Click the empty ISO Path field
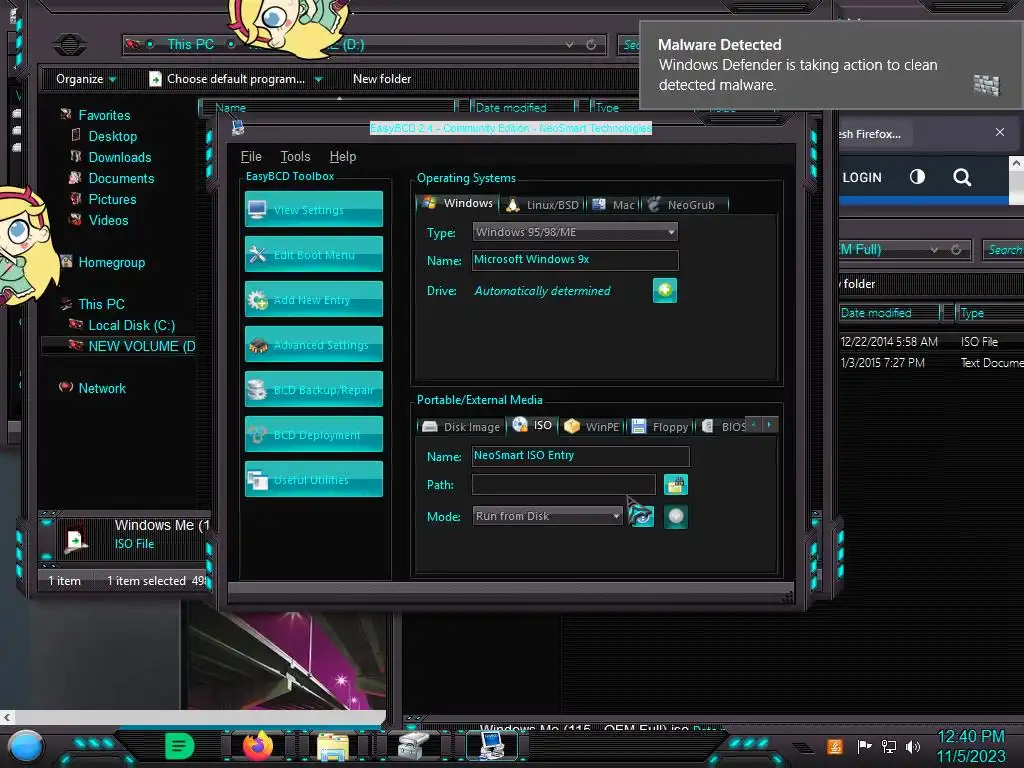1024x768 pixels. (563, 485)
